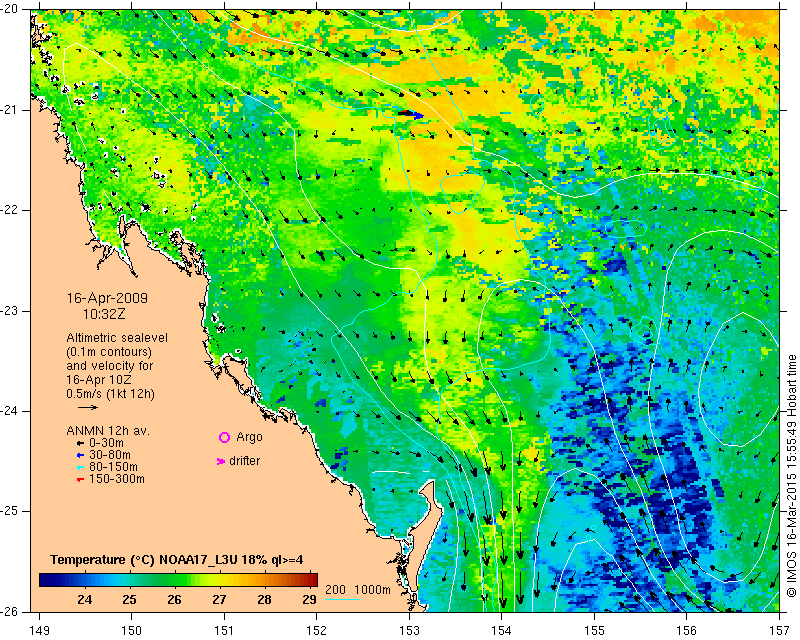Select the date text 16-Apr-2009

(107, 298)
